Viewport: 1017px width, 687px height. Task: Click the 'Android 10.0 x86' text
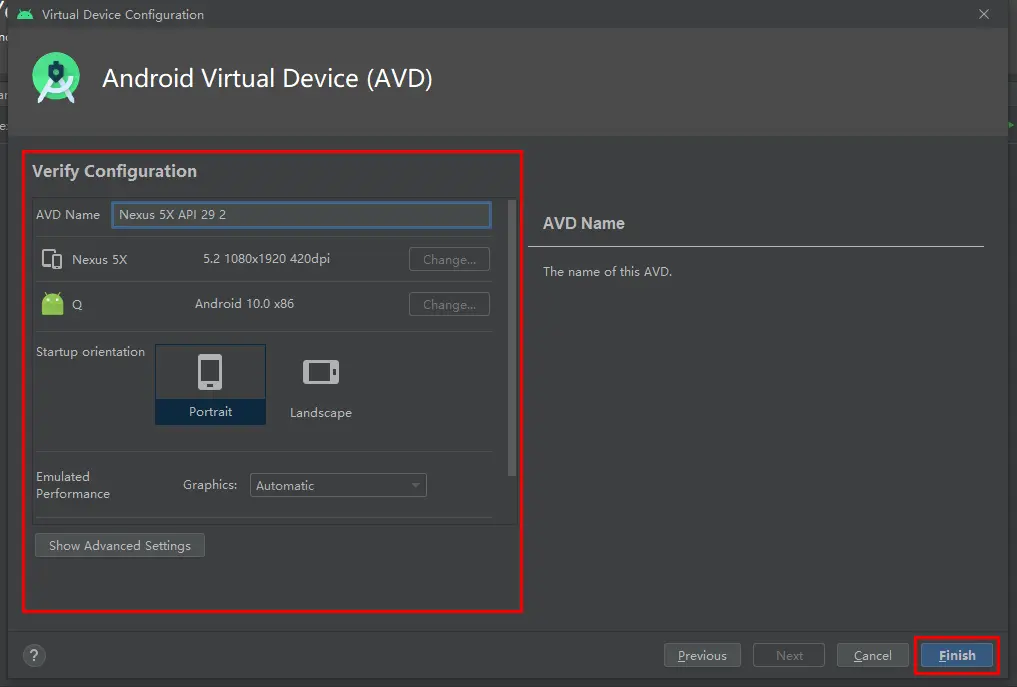point(245,304)
